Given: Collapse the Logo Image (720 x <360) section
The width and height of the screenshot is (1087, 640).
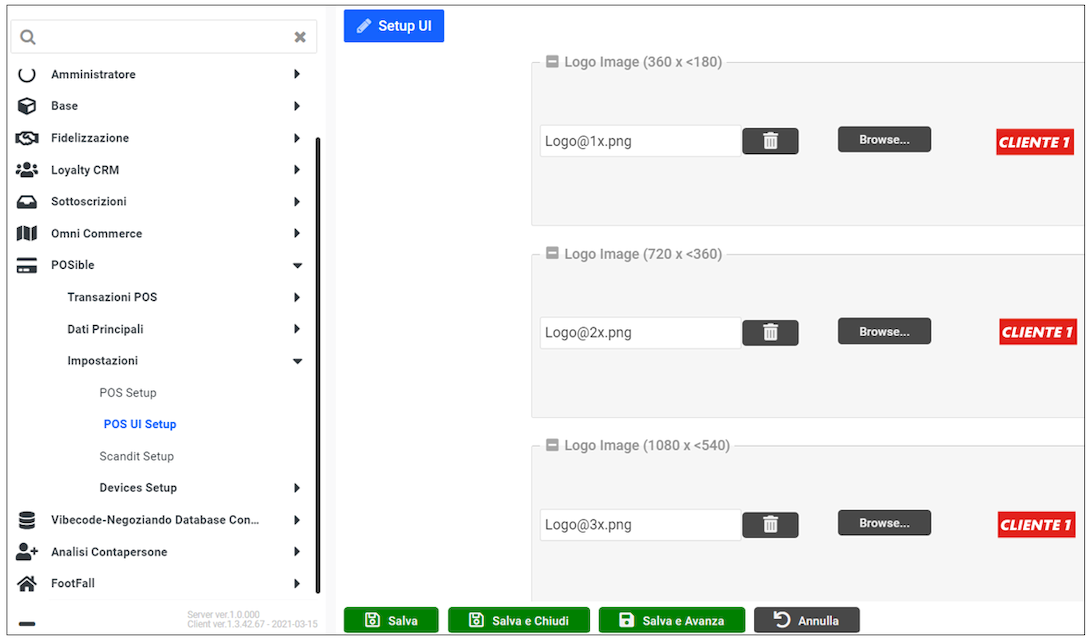Looking at the screenshot, I should (552, 254).
